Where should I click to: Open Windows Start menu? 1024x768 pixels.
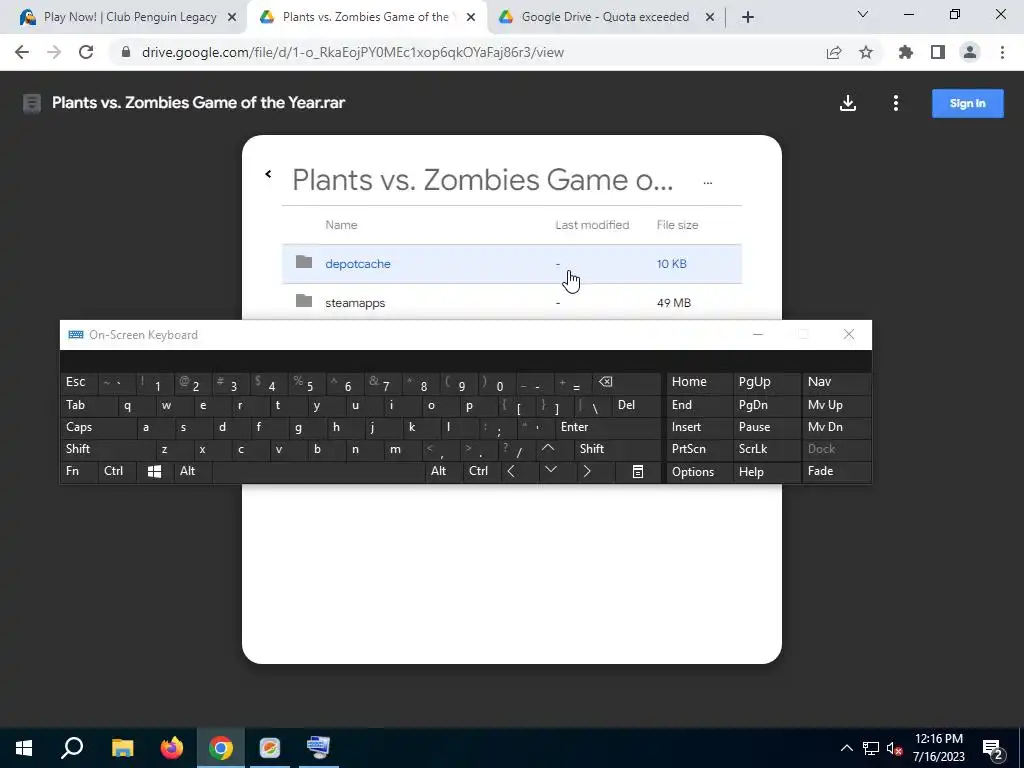point(24,748)
